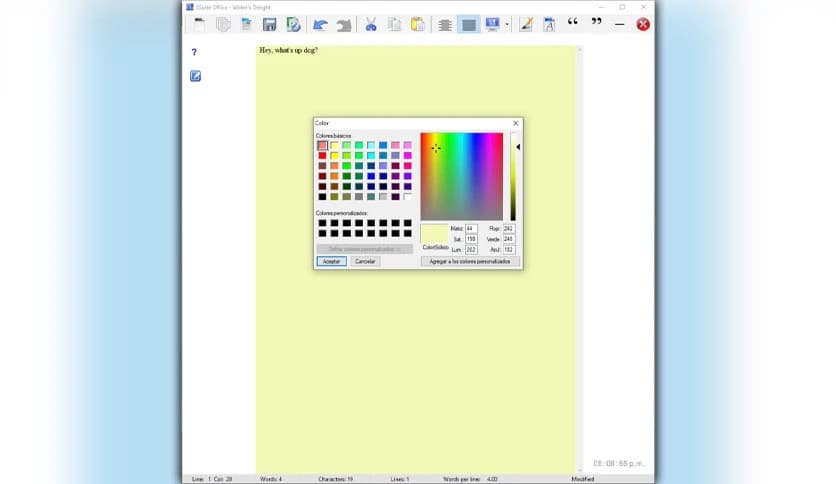Click the text "Hey, what's up dog?"
836x484 pixels.
click(288, 50)
